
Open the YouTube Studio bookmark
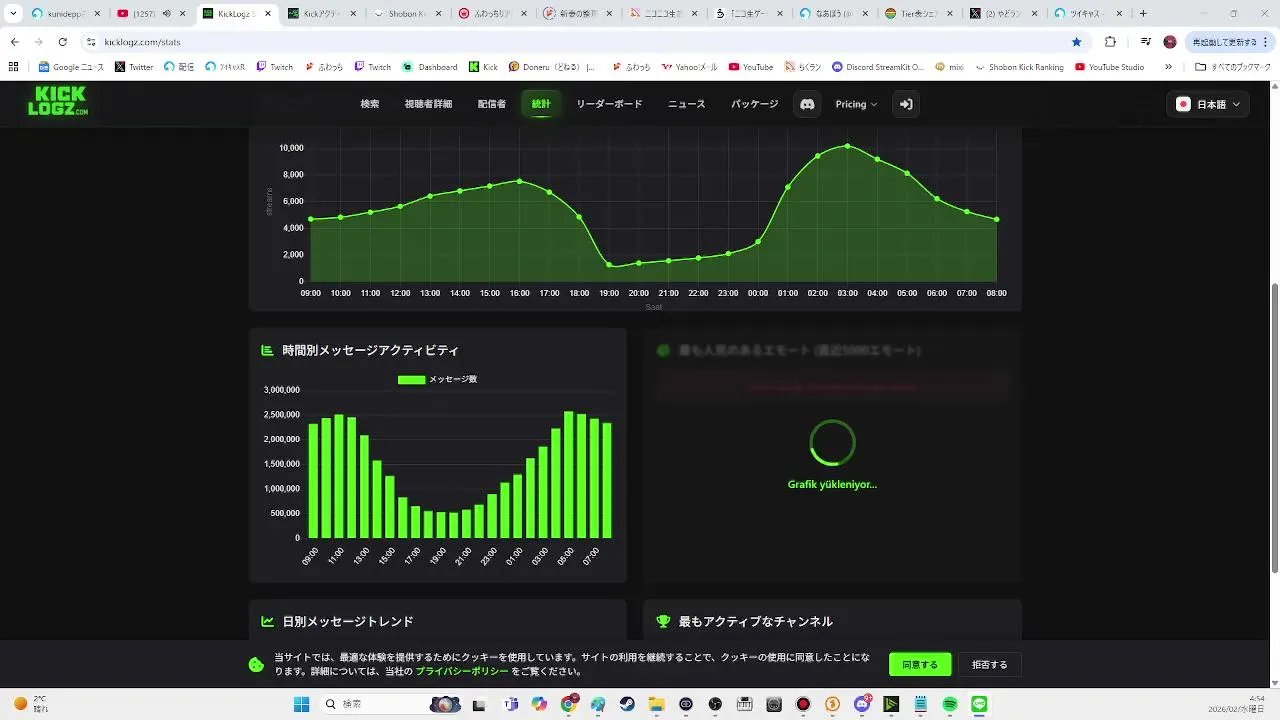[1109, 67]
